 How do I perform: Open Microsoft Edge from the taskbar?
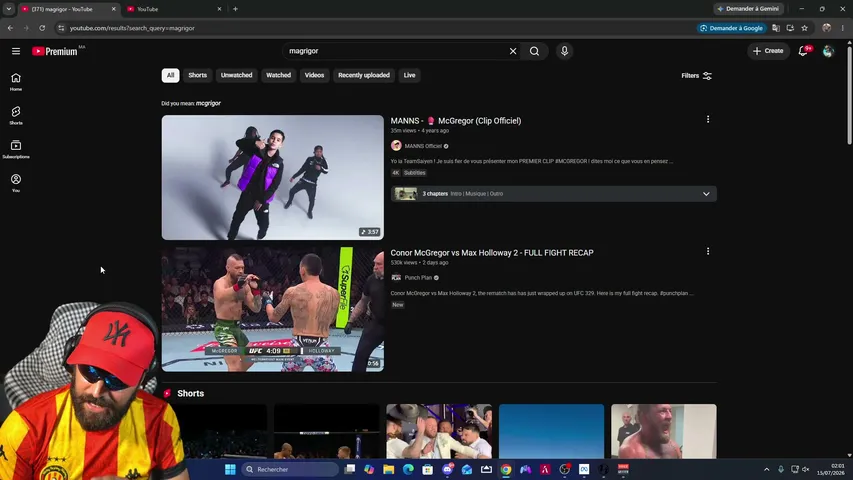point(408,469)
